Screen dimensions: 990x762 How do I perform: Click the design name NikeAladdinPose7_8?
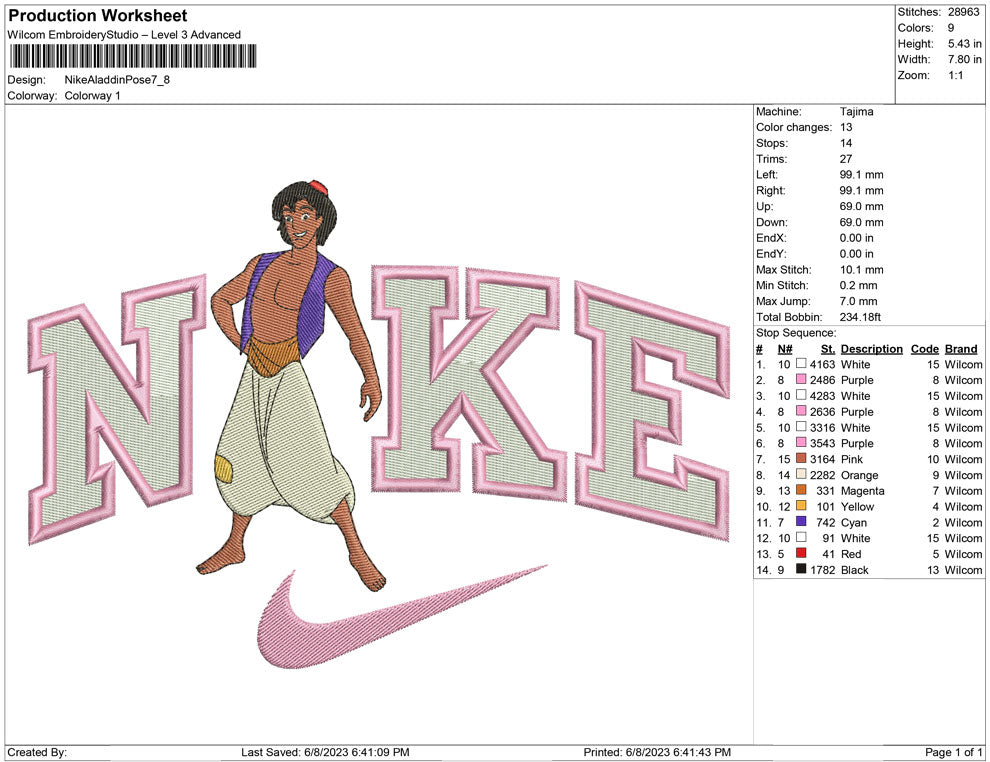[117, 80]
